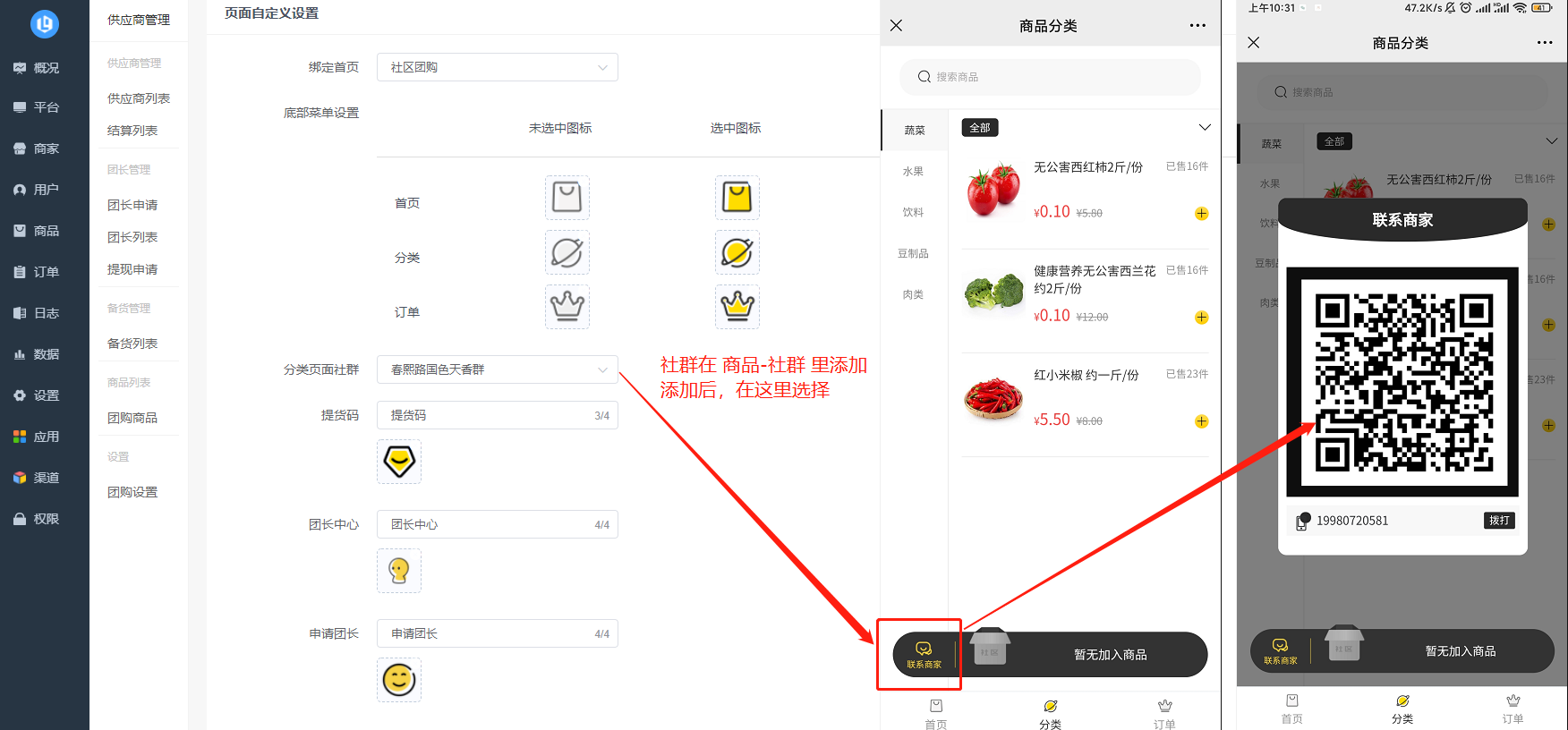The height and width of the screenshot is (730, 1568).
Task: Click the 拨打 call button
Action: (x=1499, y=521)
